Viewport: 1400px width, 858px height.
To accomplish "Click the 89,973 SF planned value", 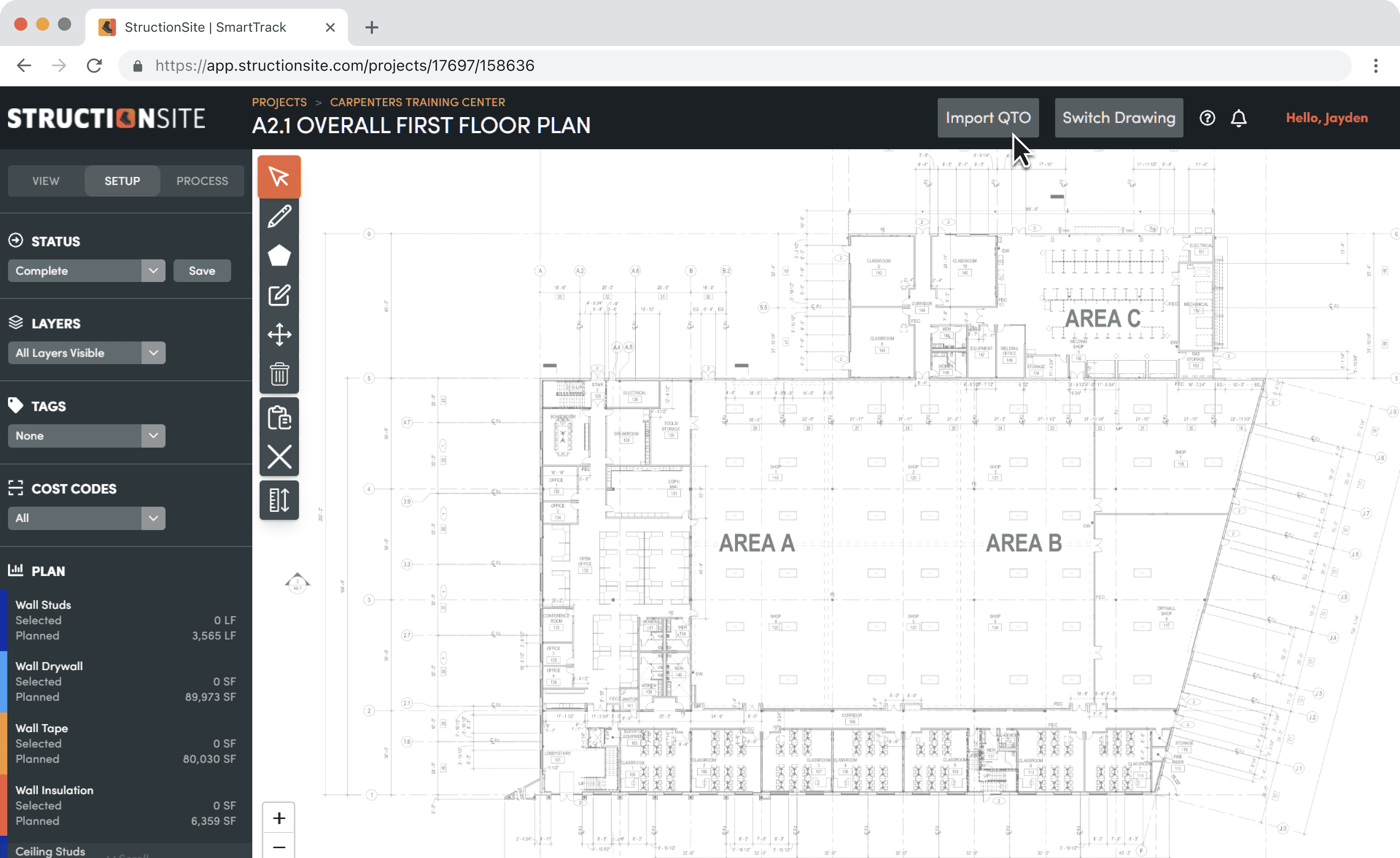I will pos(210,697).
